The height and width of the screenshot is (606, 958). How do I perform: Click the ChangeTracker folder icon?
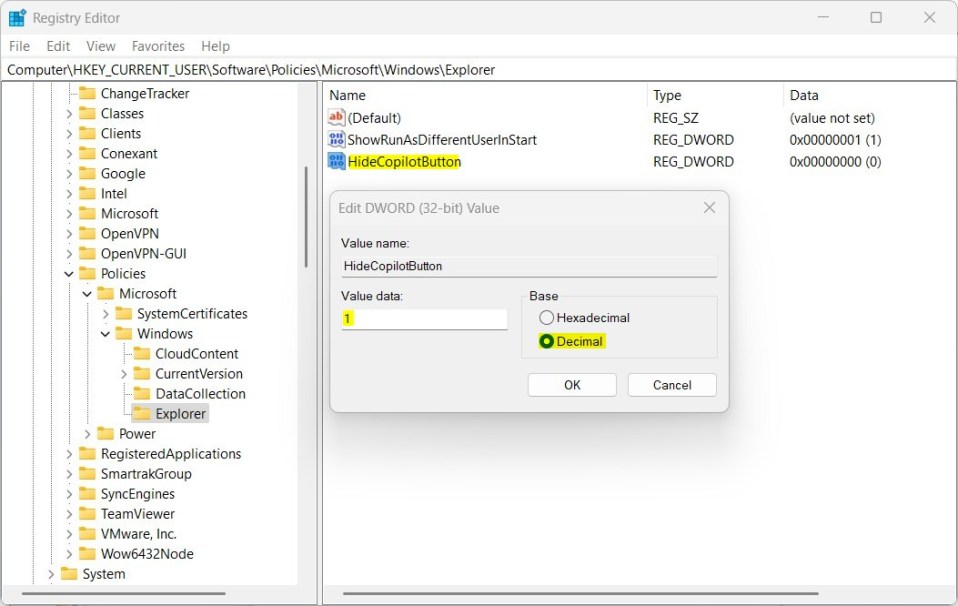coord(87,93)
